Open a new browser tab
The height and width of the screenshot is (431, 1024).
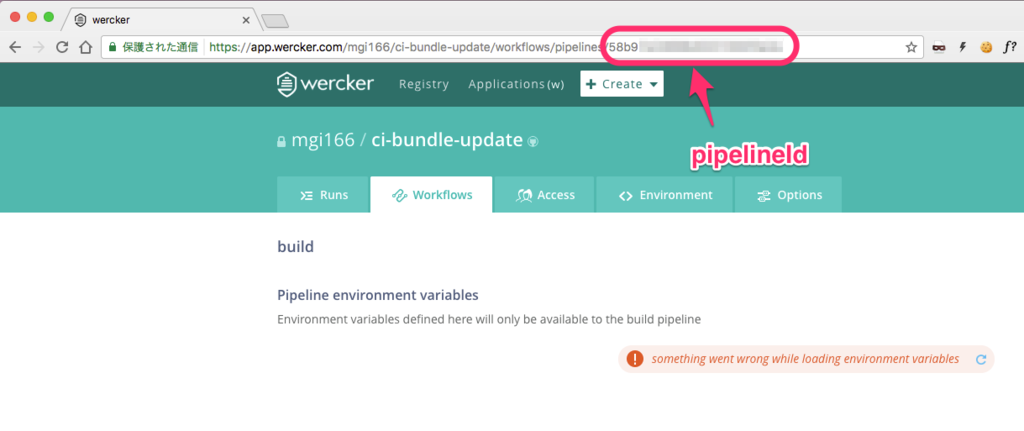click(276, 21)
